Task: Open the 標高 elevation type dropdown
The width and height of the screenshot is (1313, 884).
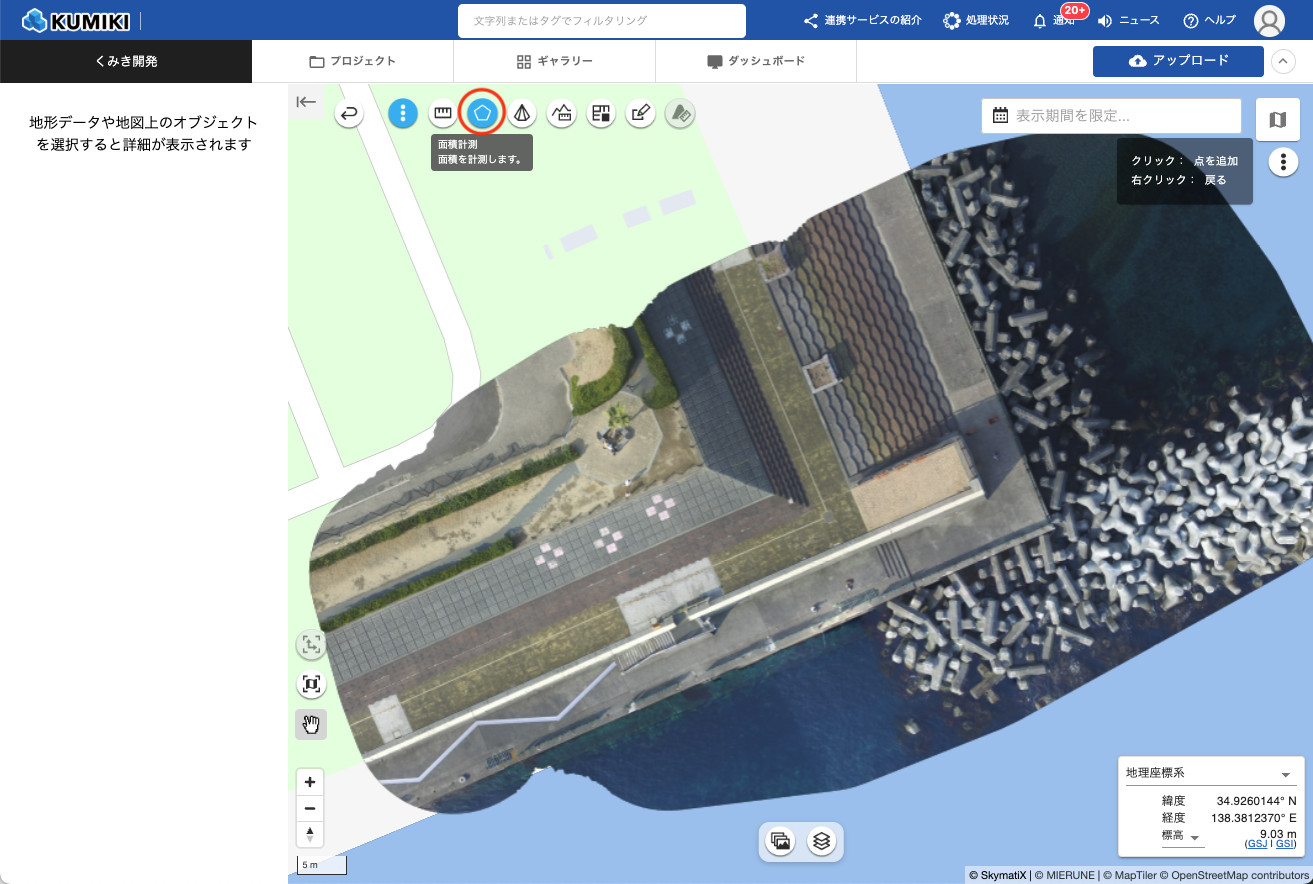Action: coord(1194,838)
